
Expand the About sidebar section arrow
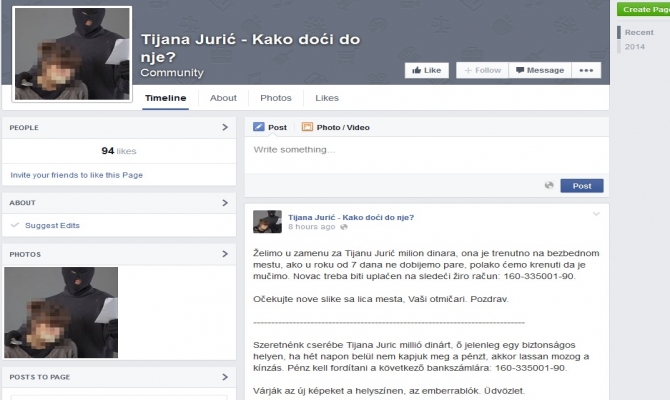pyautogui.click(x=225, y=203)
